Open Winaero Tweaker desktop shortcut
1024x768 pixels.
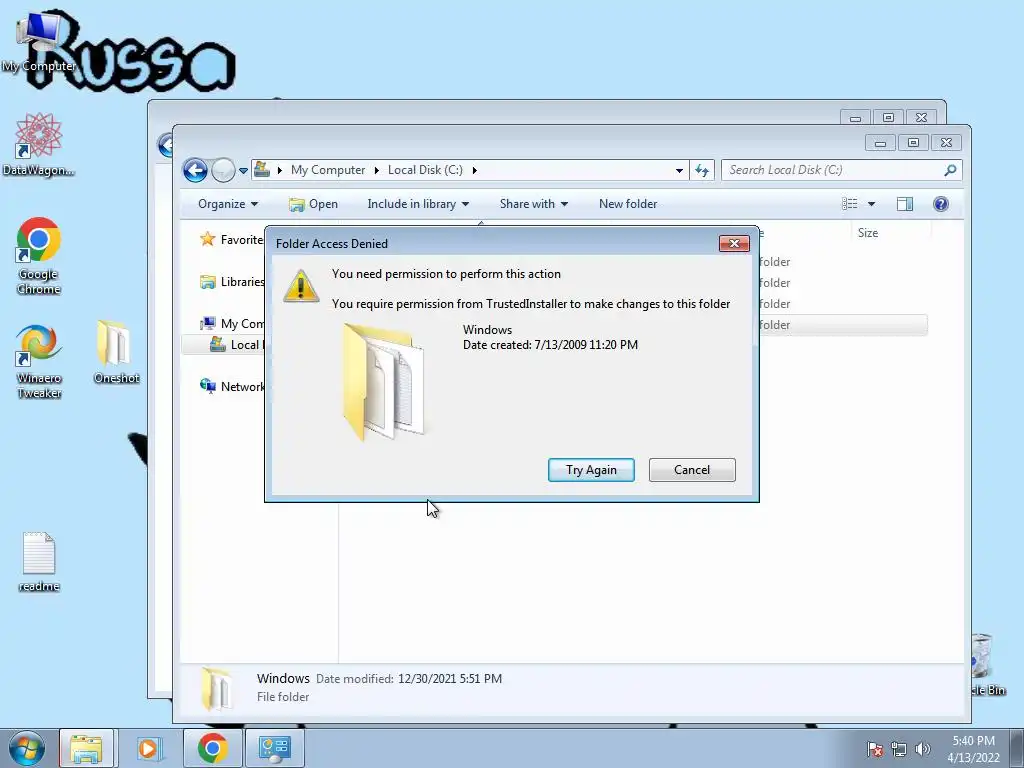[39, 361]
